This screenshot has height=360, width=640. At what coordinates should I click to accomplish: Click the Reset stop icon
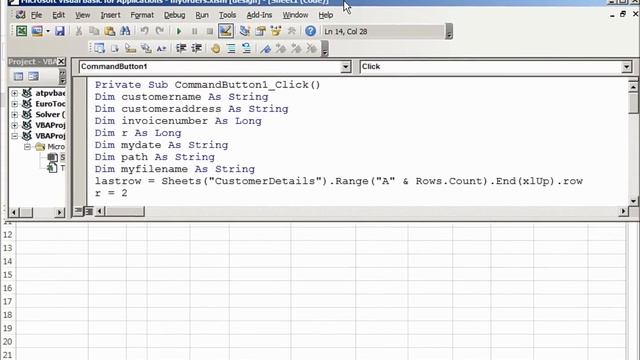pyautogui.click(x=210, y=31)
